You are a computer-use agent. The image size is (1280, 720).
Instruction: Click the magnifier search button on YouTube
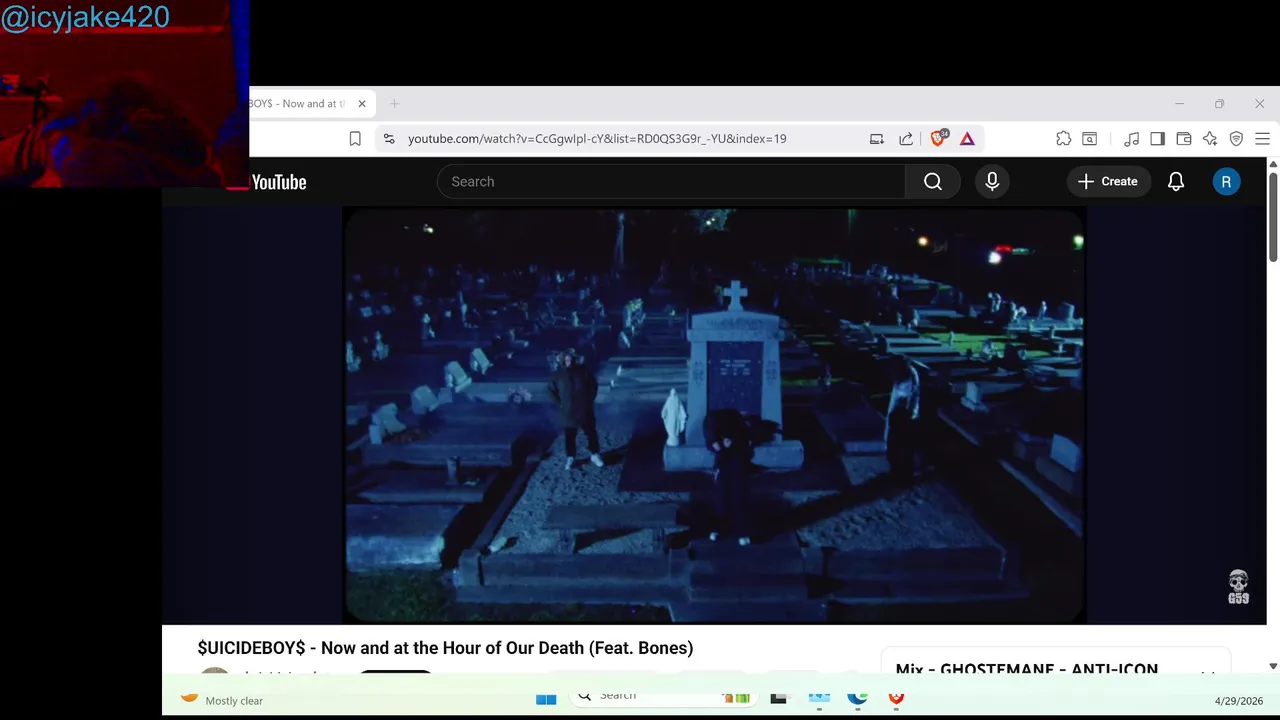point(933,181)
